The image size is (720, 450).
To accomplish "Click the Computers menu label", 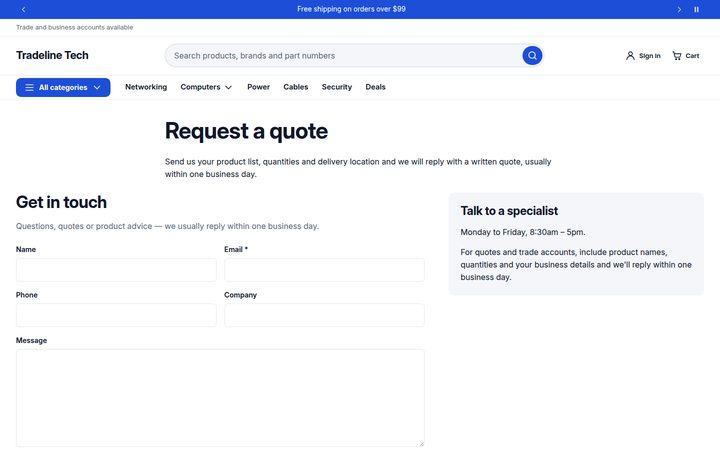I will click(200, 87).
